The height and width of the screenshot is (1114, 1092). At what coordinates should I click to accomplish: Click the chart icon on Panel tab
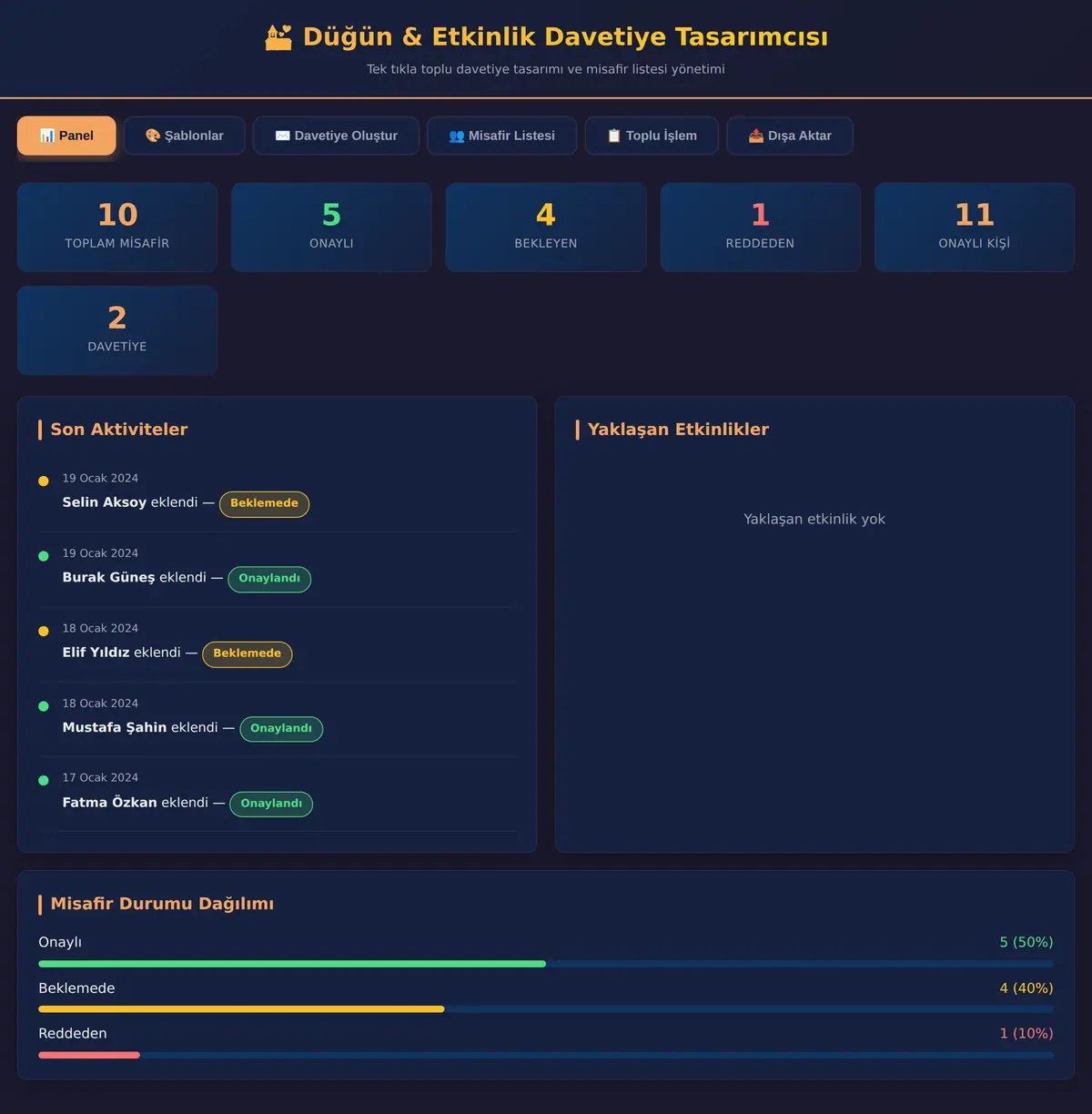click(47, 136)
